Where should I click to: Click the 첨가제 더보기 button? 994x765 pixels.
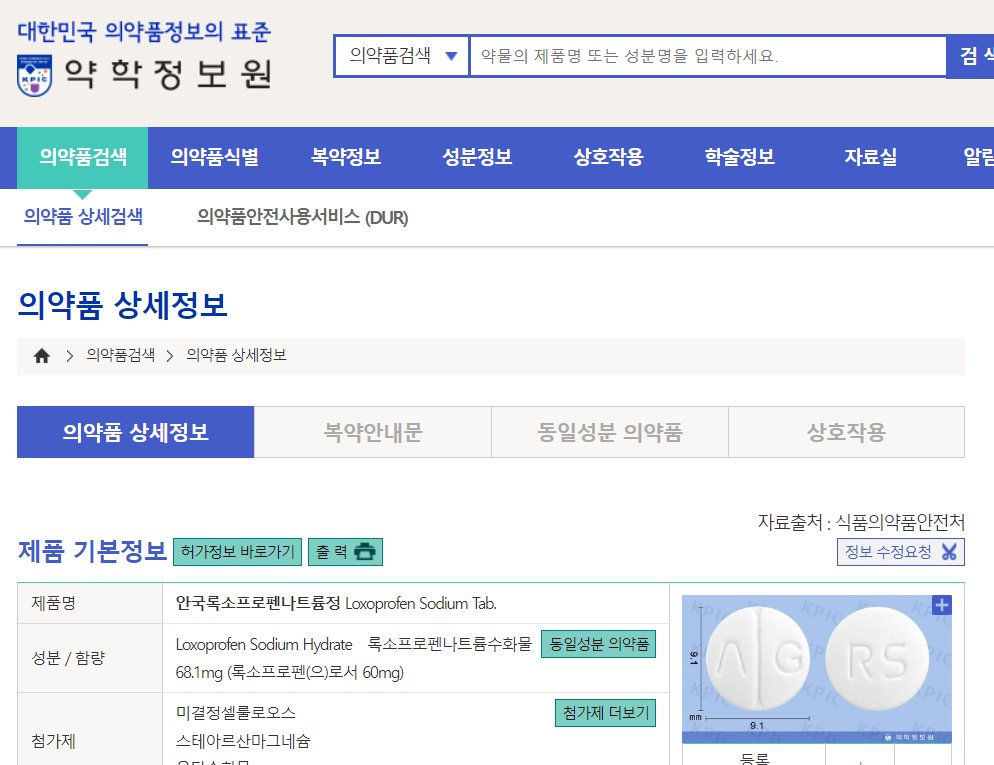tap(605, 713)
